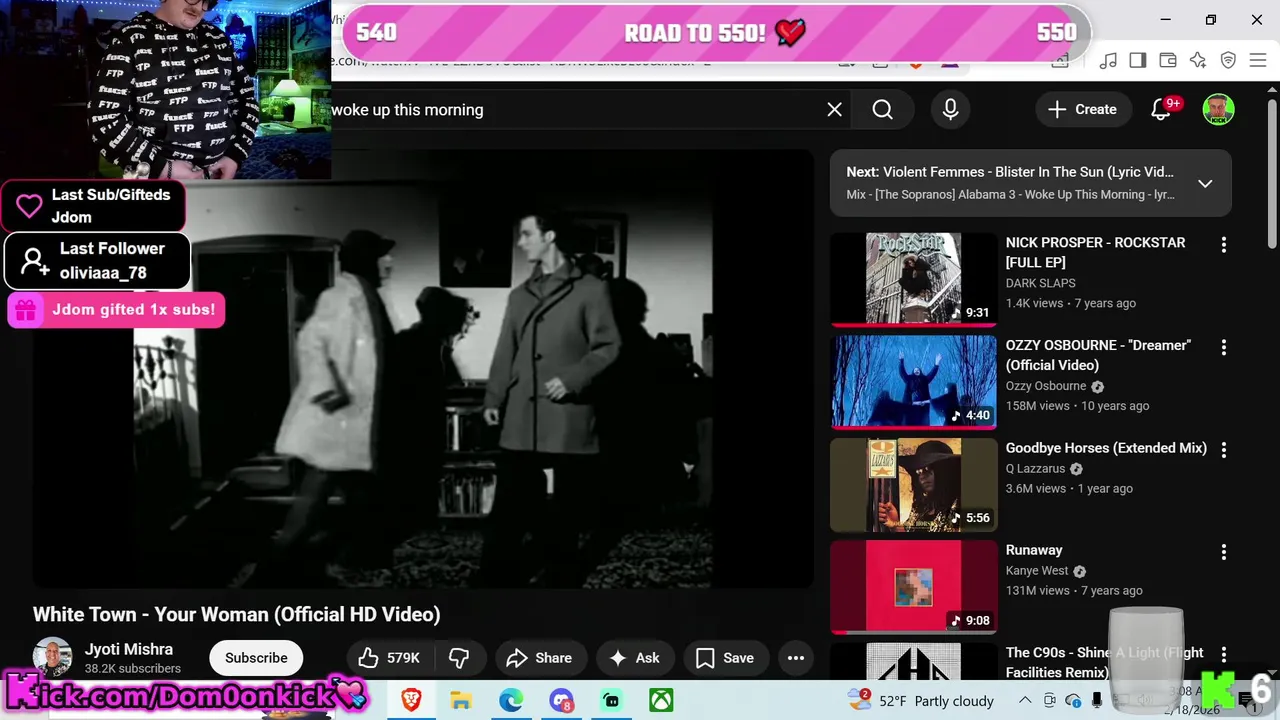1280x720 pixels.
Task: Open File Explorer from the taskbar
Action: (x=461, y=700)
